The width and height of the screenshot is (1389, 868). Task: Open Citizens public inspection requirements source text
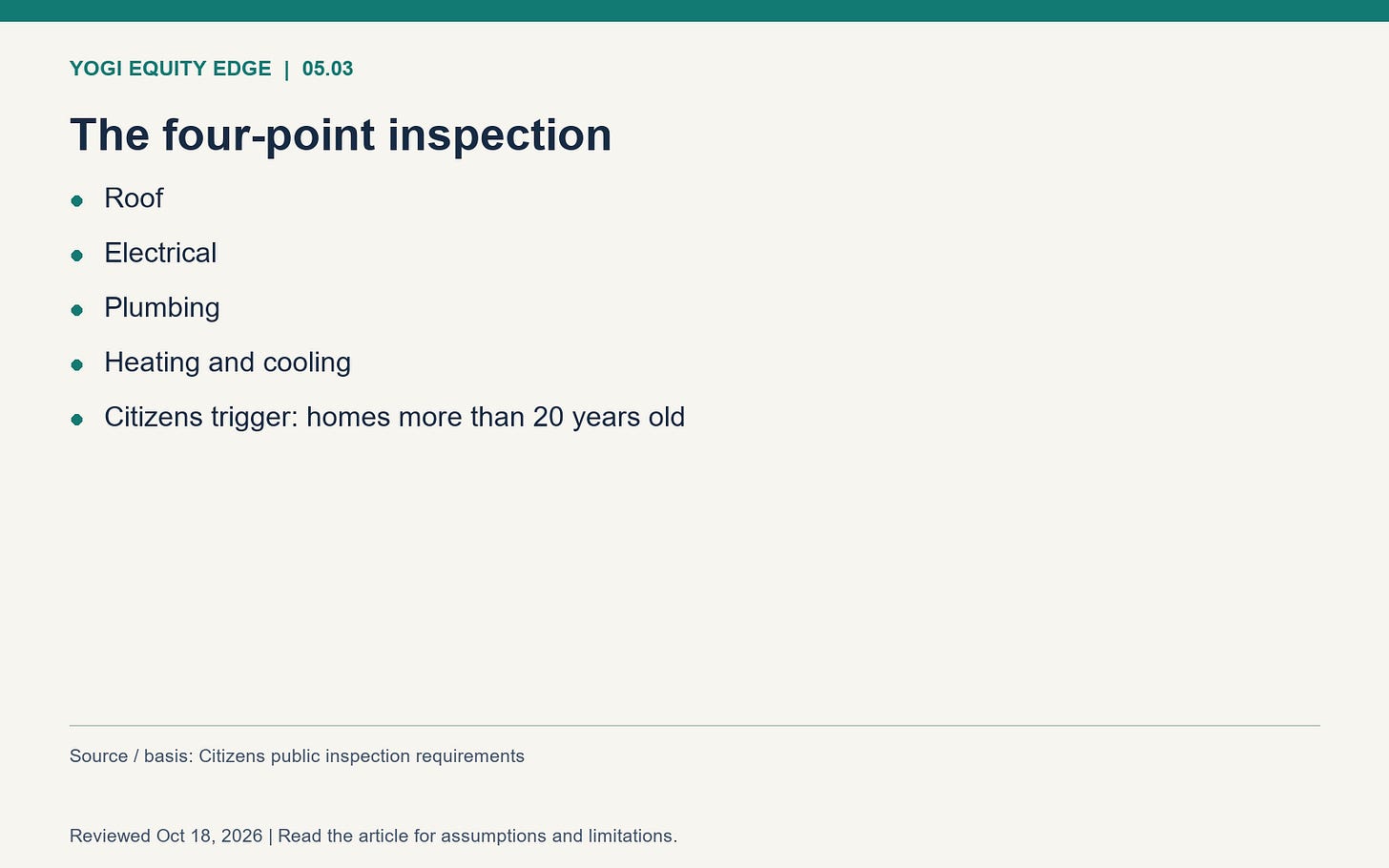pyautogui.click(x=362, y=756)
